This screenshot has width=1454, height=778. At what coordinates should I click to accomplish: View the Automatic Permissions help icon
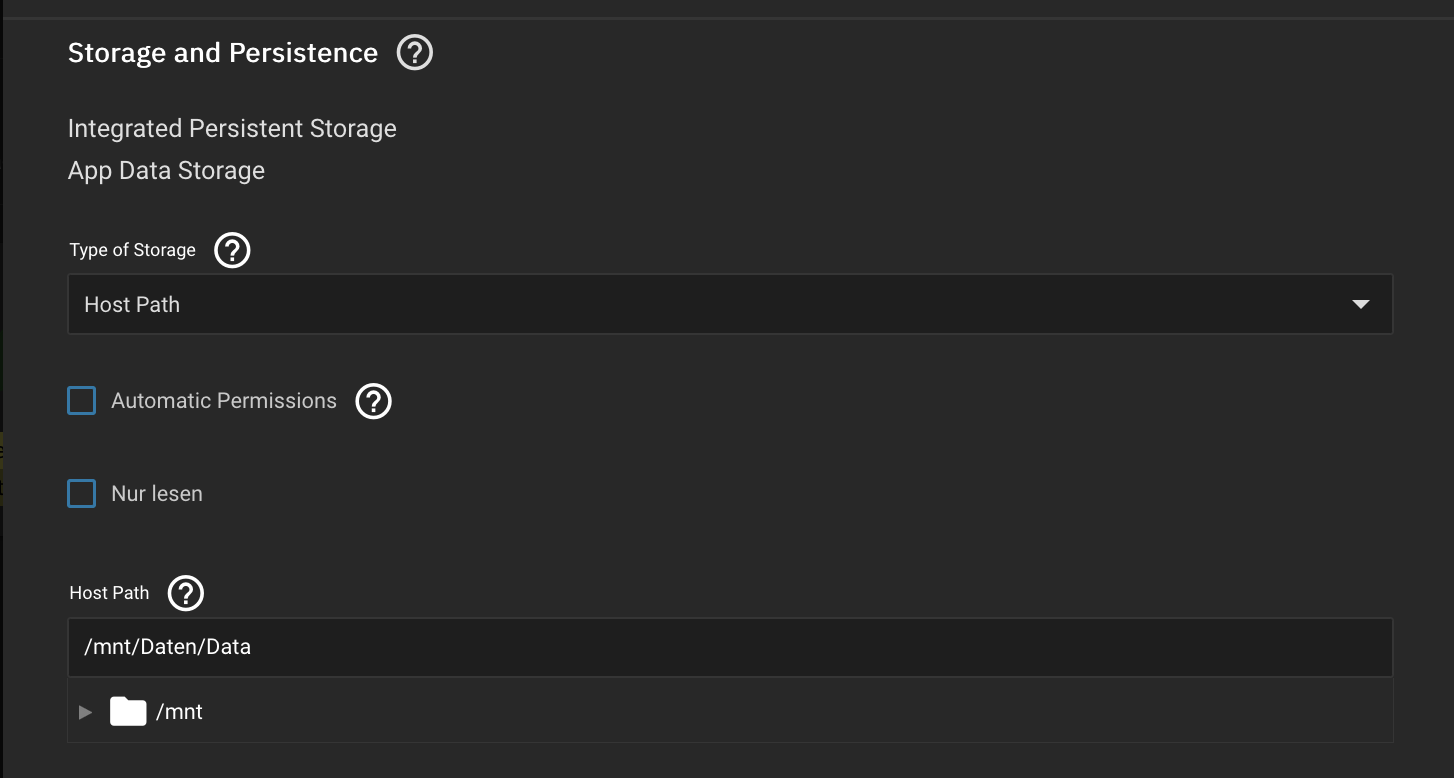pyautogui.click(x=374, y=401)
